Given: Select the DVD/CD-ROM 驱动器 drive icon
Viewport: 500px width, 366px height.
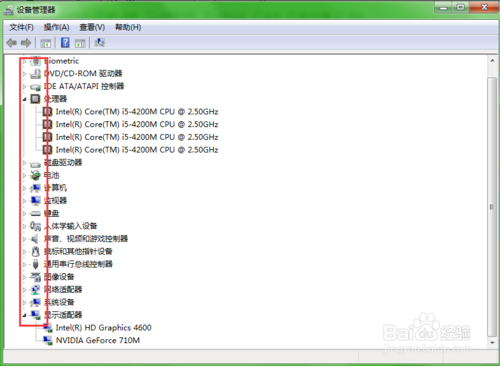Looking at the screenshot, I should tap(36, 74).
